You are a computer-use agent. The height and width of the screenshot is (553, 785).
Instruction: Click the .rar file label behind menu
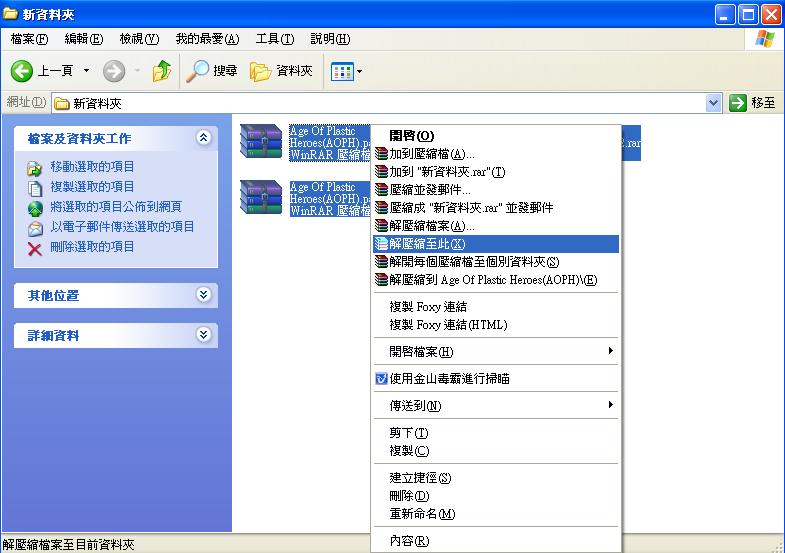coord(631,143)
